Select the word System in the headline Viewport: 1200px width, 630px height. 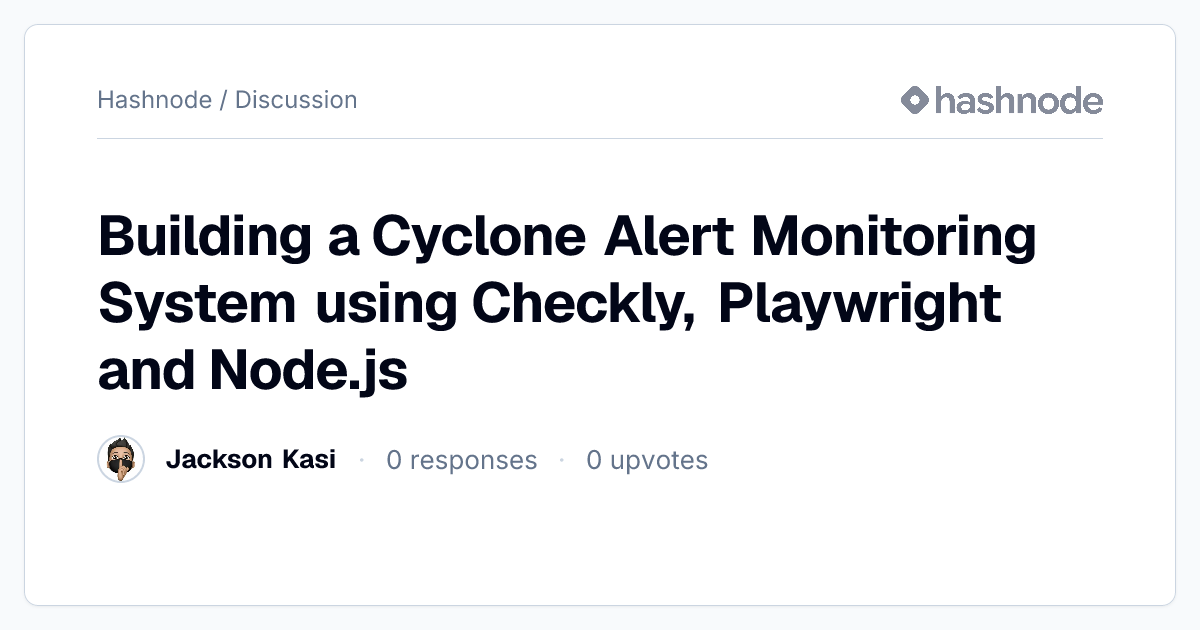pyautogui.click(x=197, y=304)
